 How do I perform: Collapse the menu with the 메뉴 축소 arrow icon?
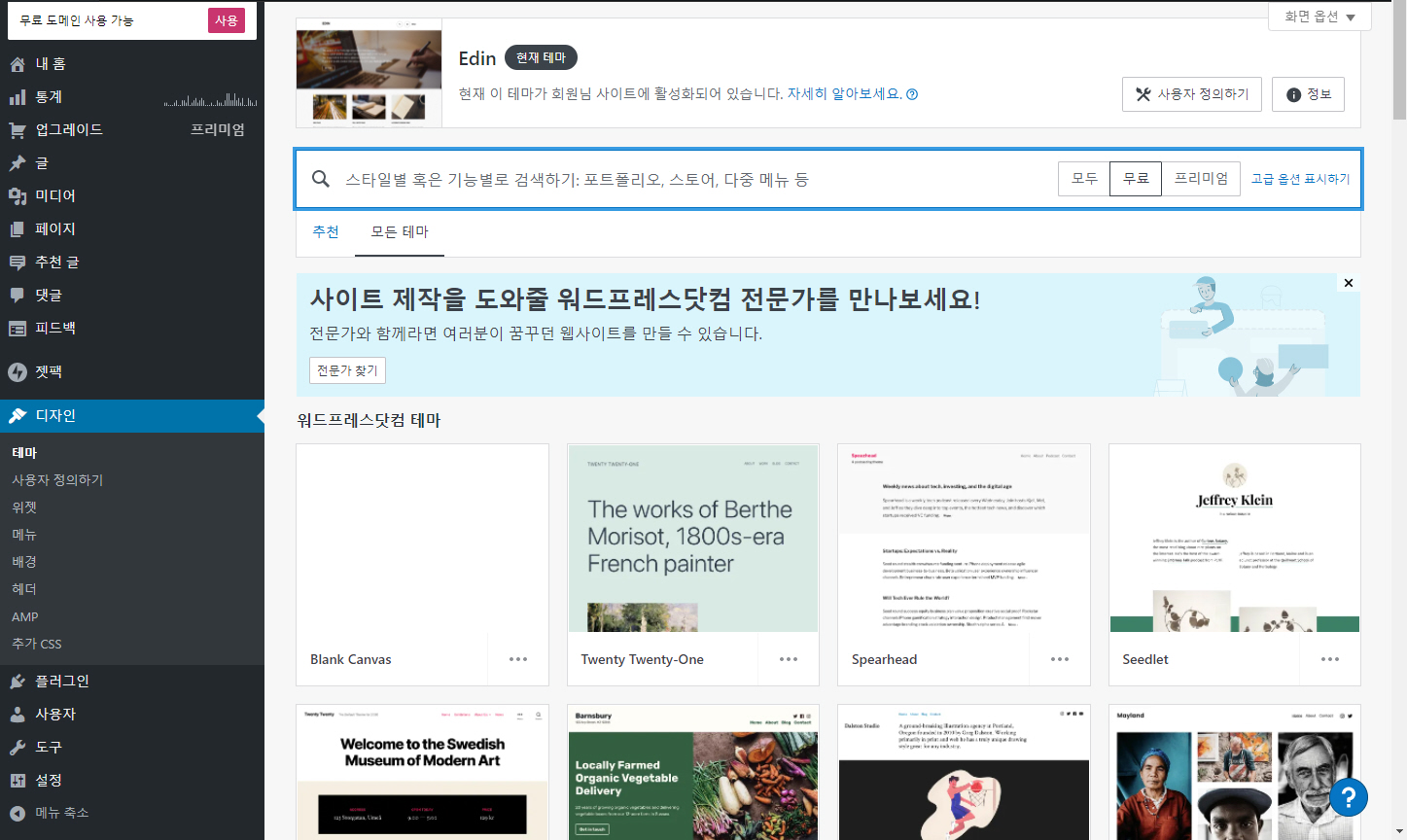pos(18,814)
